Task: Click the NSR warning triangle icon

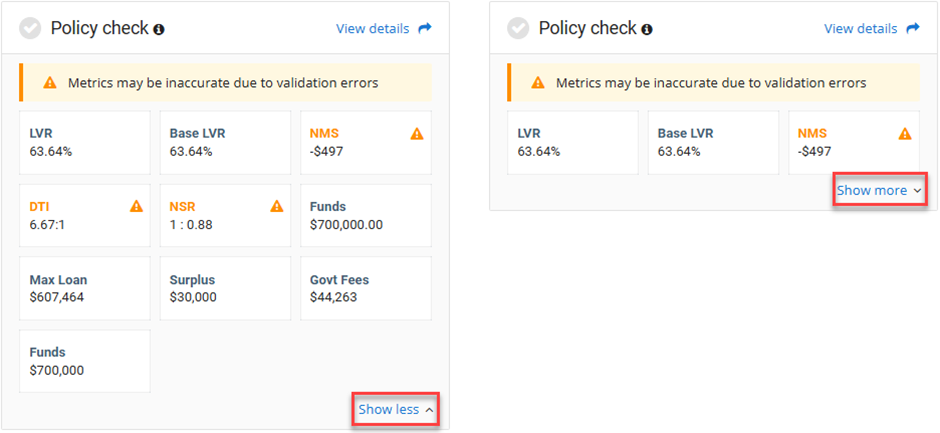Action: pyautogui.click(x=277, y=207)
